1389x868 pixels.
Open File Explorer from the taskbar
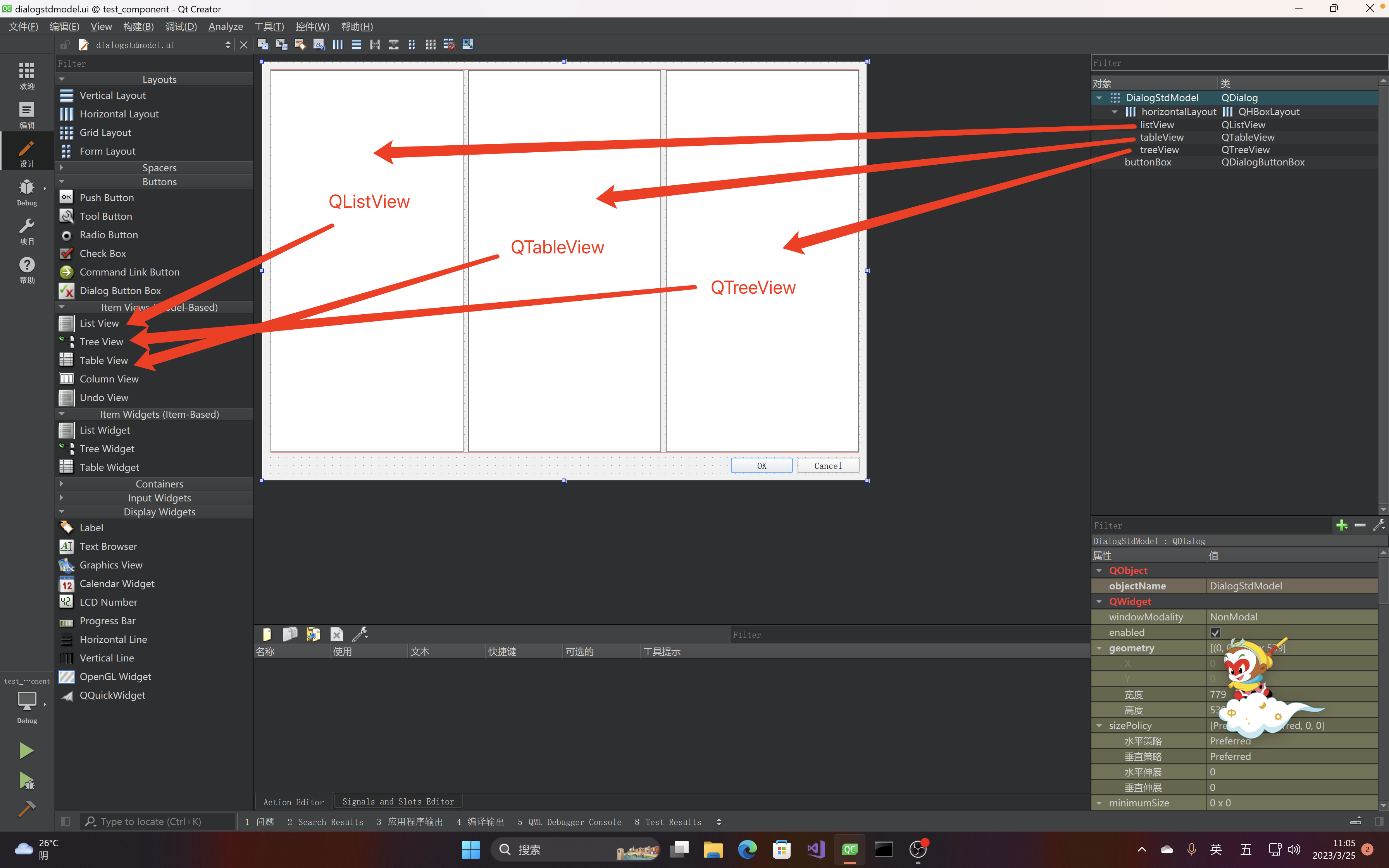tap(713, 849)
